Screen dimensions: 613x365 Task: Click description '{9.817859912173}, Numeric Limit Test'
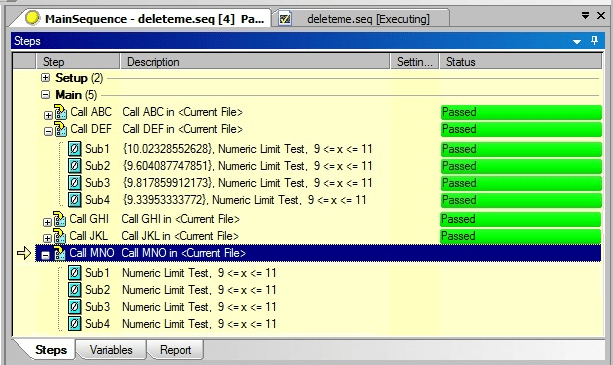tap(247, 182)
